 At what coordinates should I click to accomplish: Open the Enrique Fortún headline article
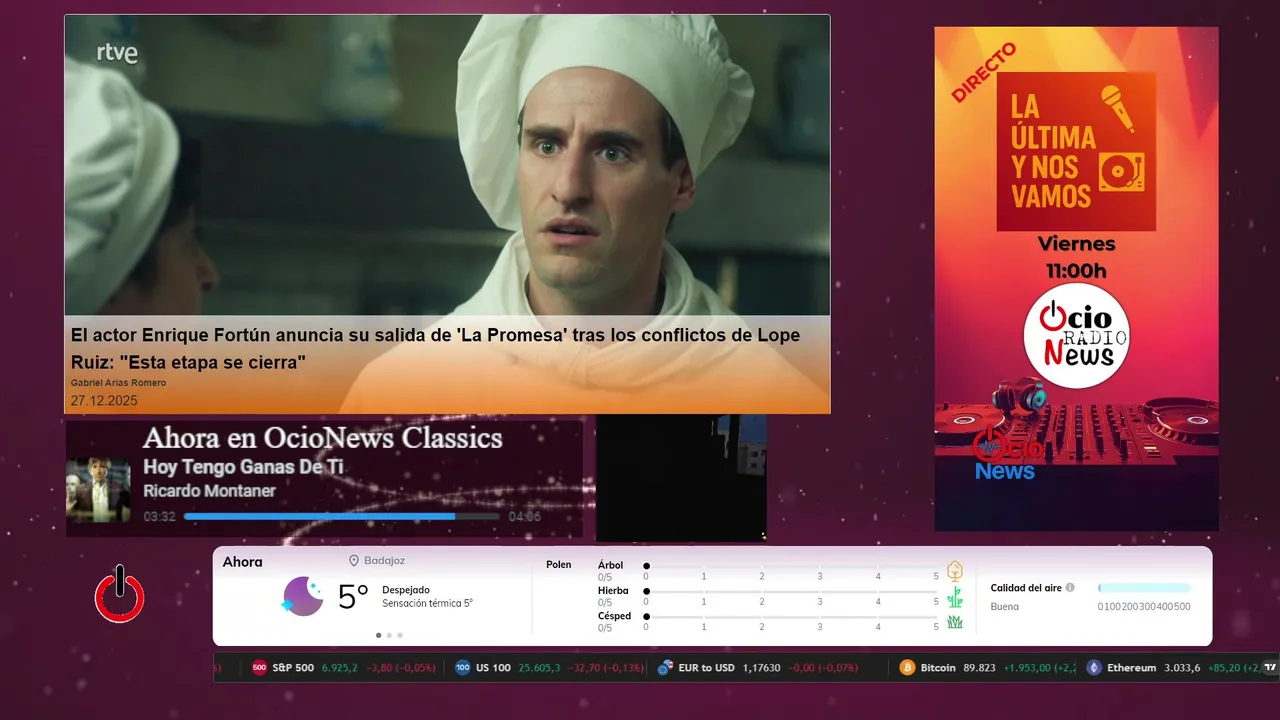click(435, 349)
